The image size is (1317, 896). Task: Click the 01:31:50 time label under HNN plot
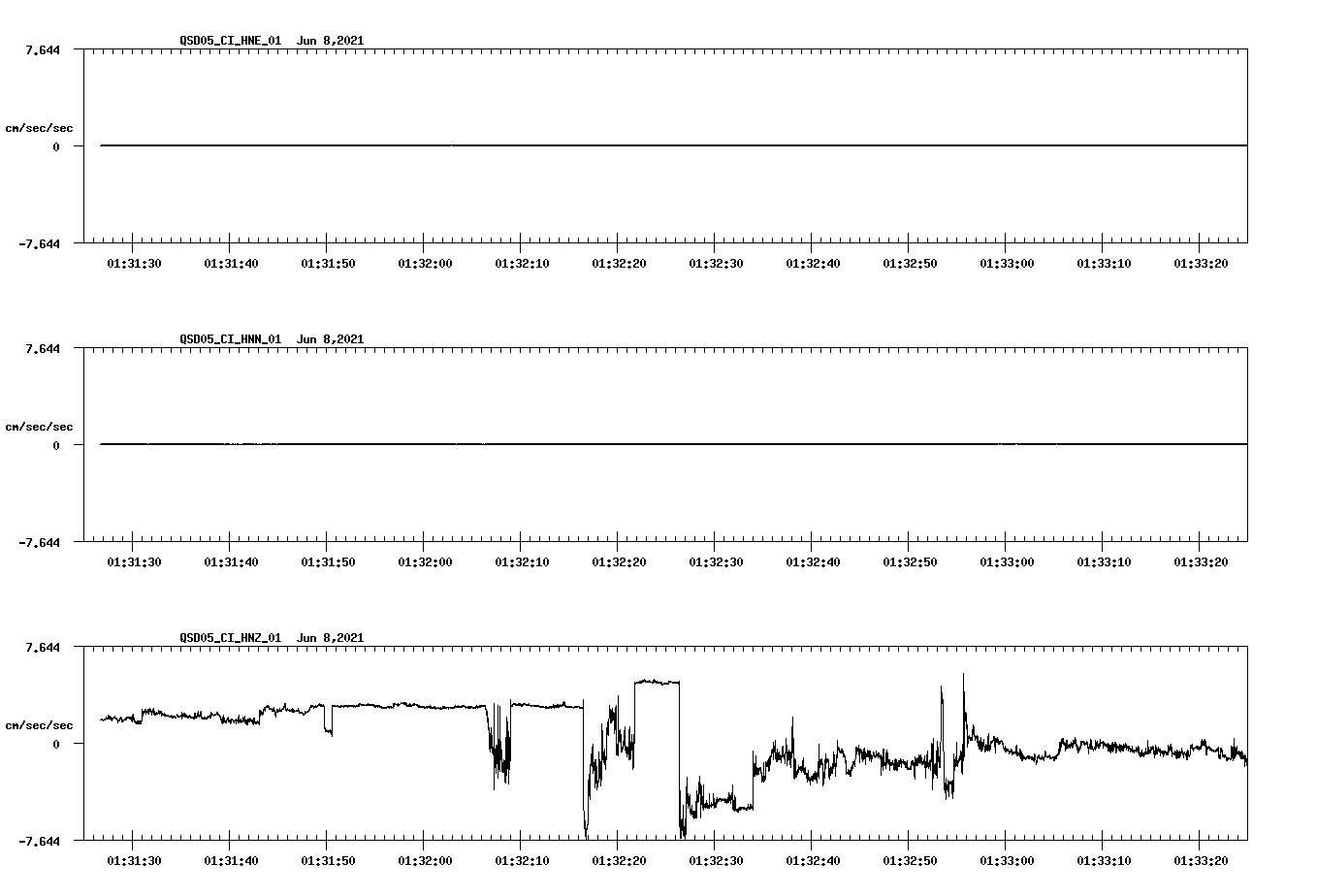pos(328,561)
